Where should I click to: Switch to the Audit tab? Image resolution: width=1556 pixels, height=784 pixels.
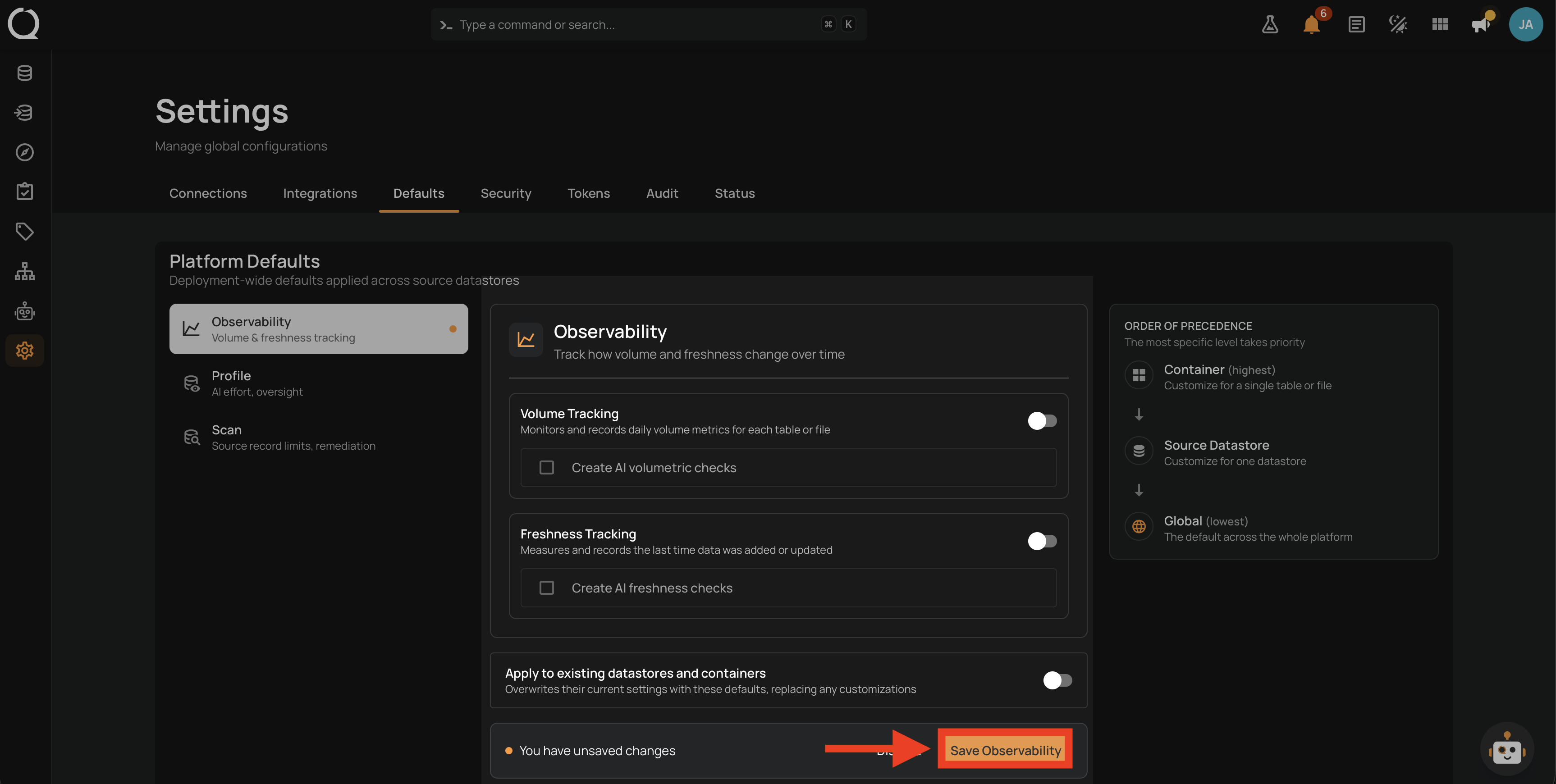tap(662, 193)
